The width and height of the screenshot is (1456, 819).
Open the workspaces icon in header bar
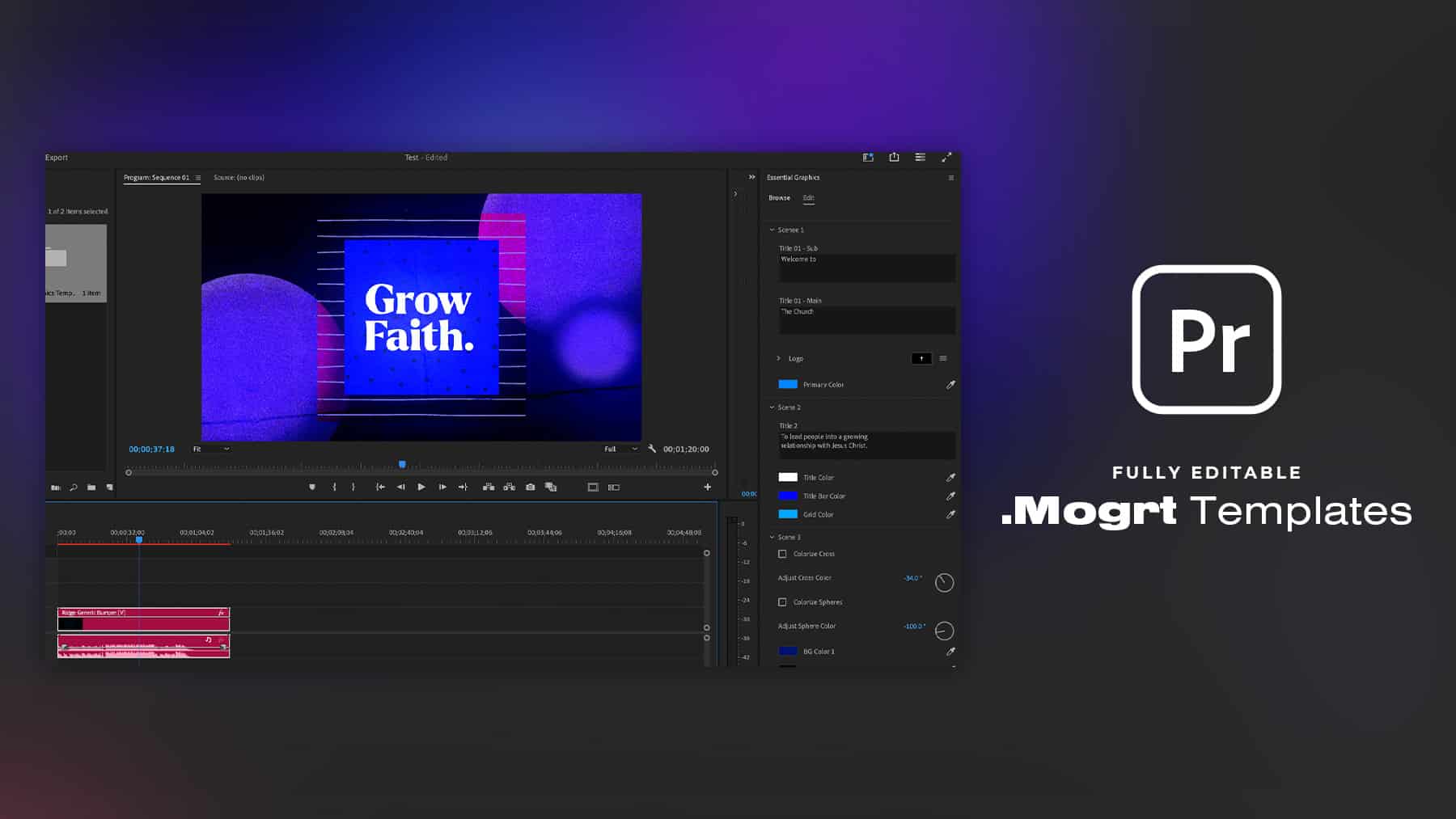click(x=868, y=158)
